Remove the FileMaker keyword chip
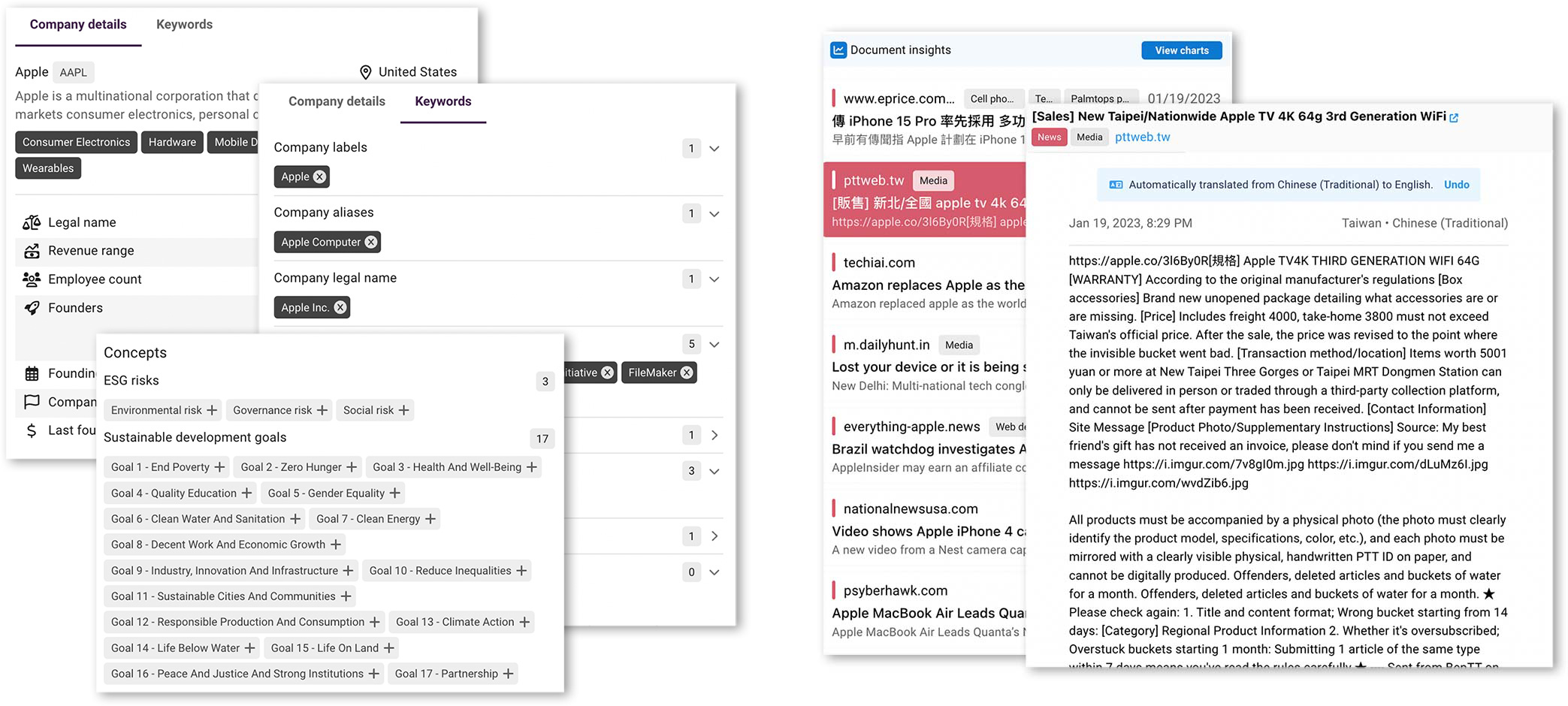Screen dimensions: 1568x706 687,373
